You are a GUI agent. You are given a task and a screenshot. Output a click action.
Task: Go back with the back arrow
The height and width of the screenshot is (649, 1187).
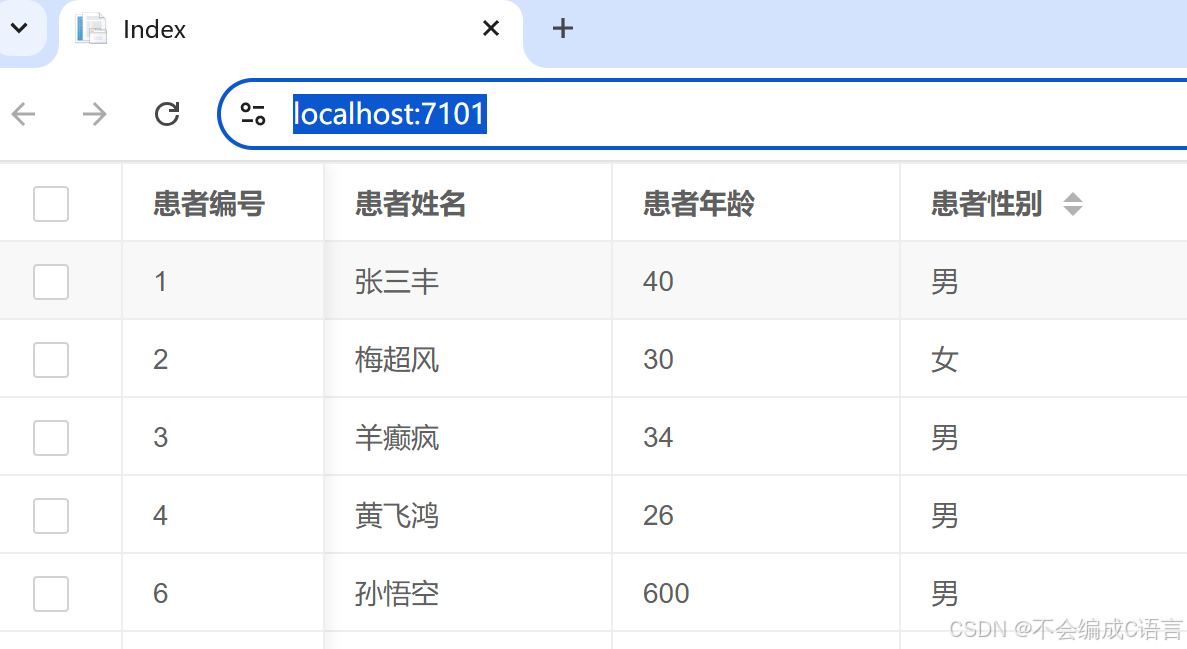pyautogui.click(x=24, y=114)
